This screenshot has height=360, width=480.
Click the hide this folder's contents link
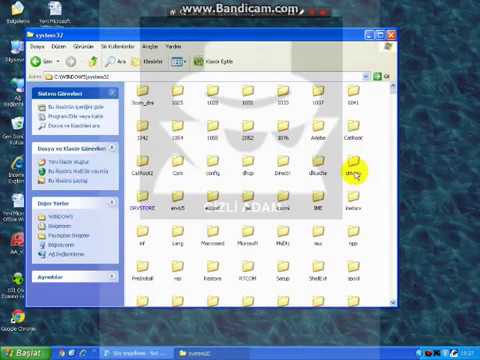pos(76,107)
